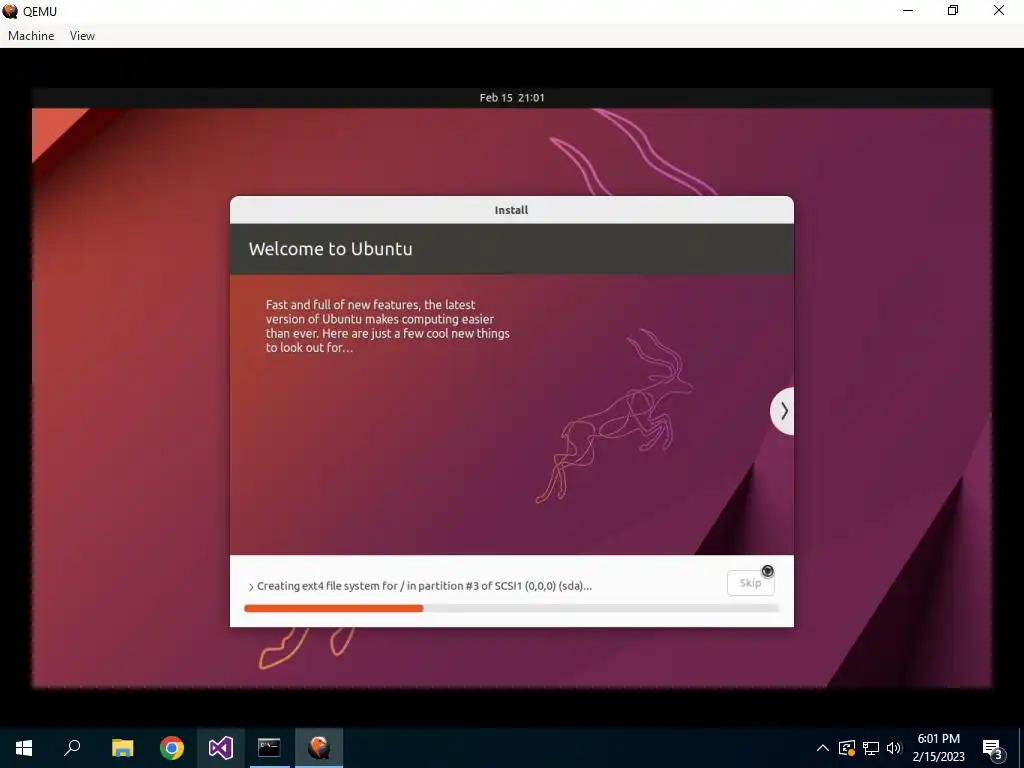
Task: Click the Ubuntu slide description text
Action: coord(387,326)
